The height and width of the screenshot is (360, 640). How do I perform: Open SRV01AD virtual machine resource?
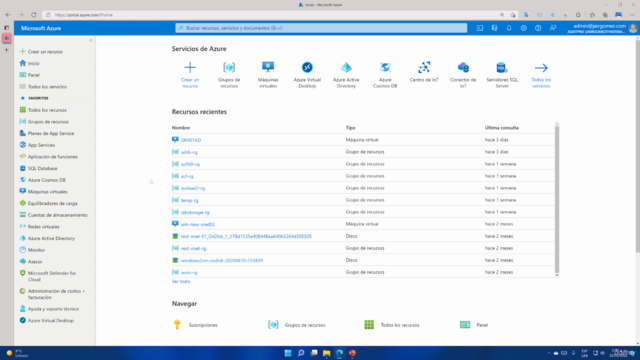click(x=191, y=140)
